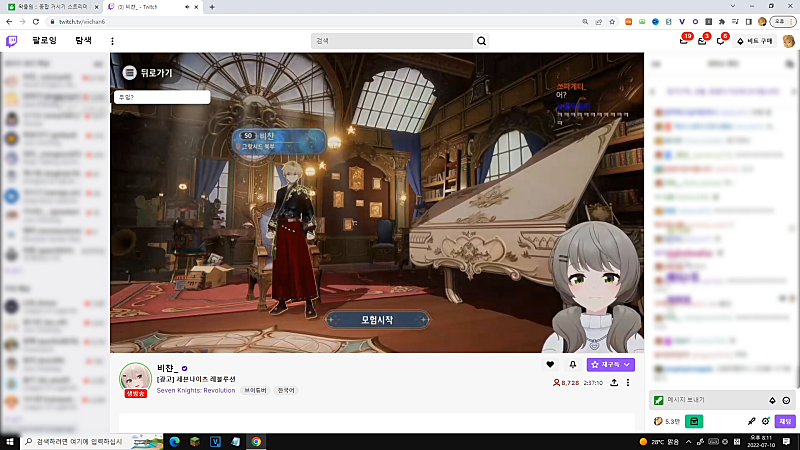Focus the Twitch 검색 search field
The width and height of the screenshot is (800, 450).
tap(392, 41)
